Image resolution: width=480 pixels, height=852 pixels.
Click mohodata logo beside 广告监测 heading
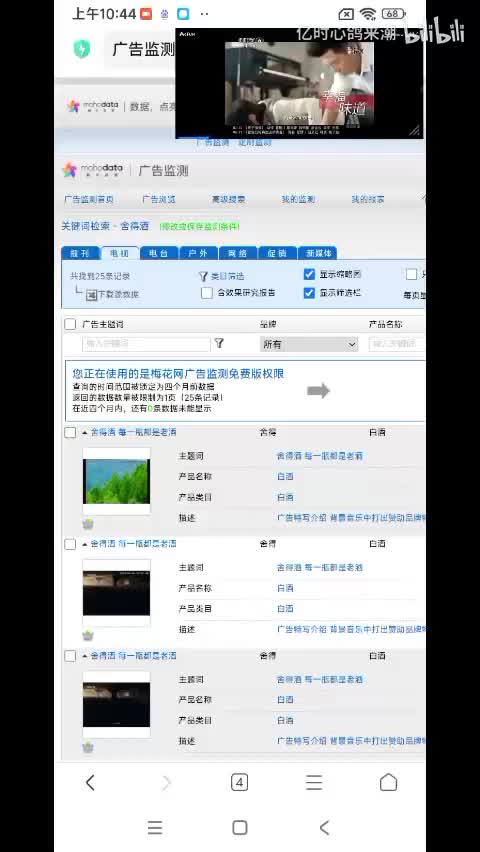[x=92, y=171]
